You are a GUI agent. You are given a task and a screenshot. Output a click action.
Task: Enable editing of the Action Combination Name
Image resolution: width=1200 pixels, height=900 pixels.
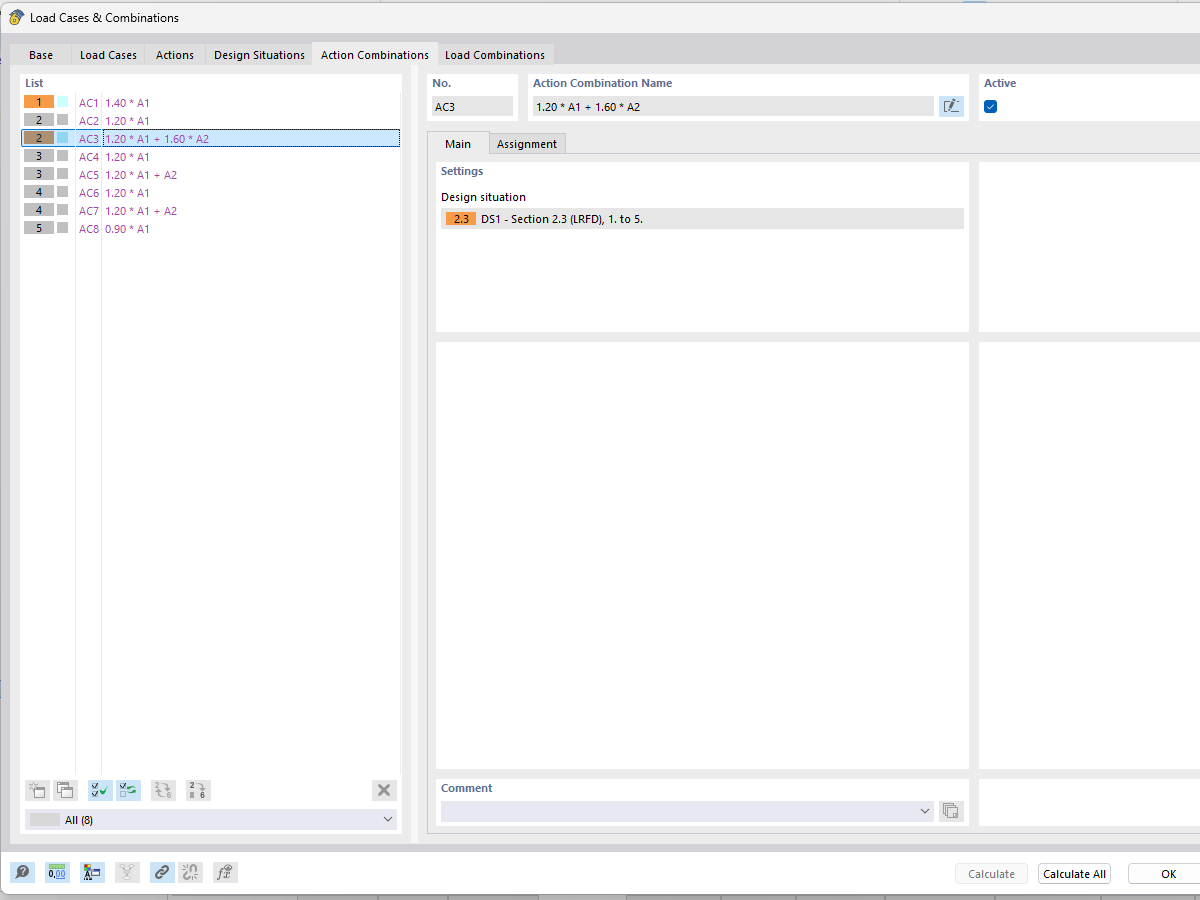pos(951,106)
